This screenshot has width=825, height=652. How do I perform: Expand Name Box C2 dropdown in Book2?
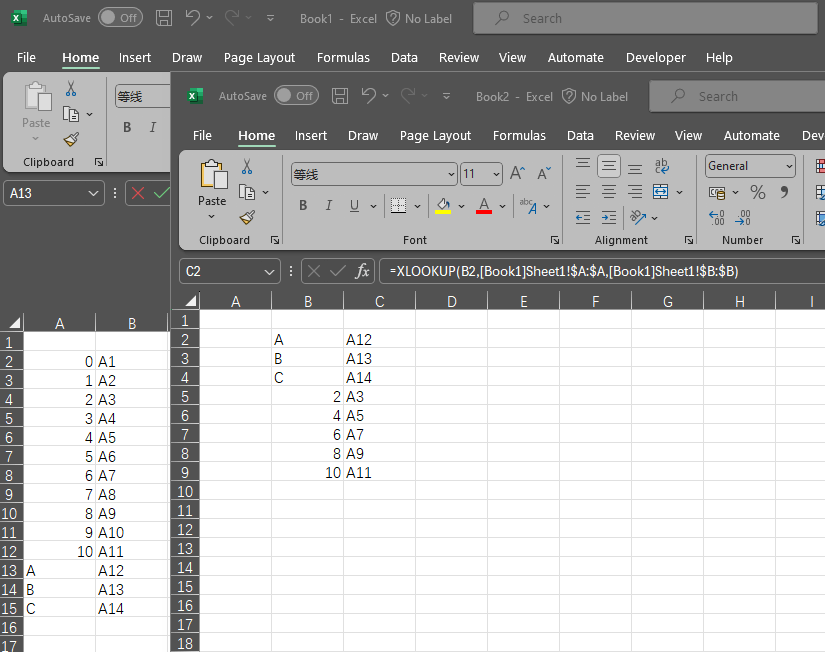pyautogui.click(x=269, y=272)
